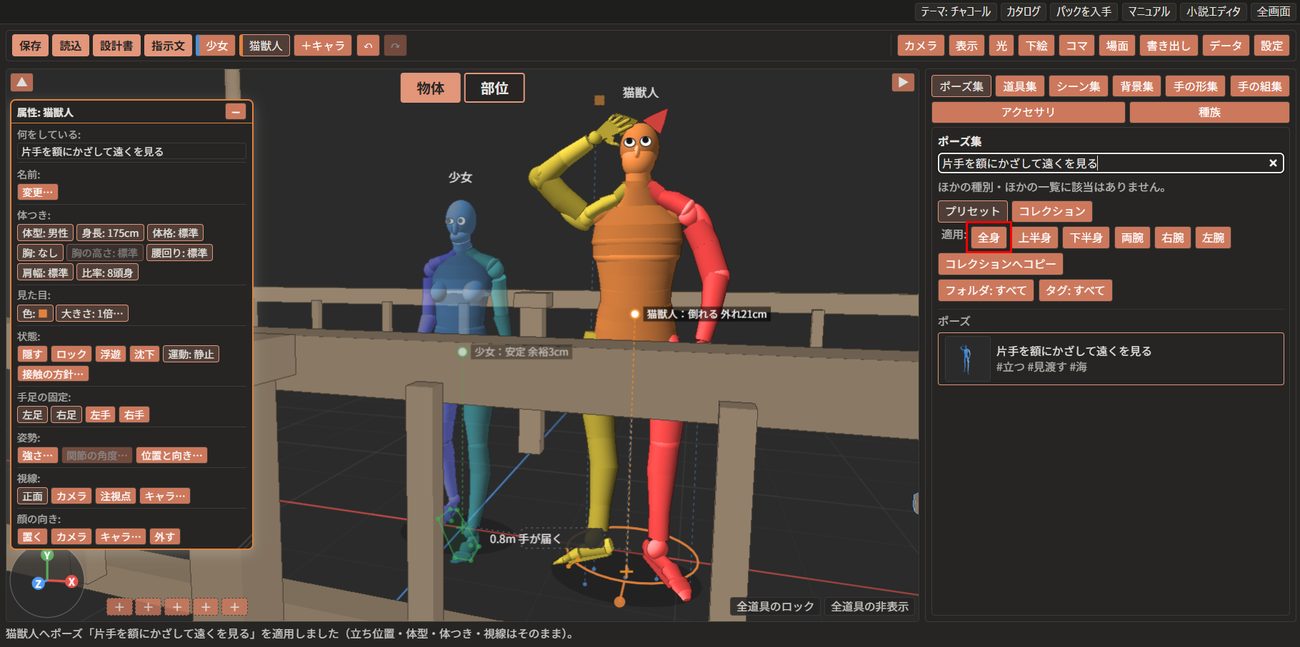Collapse the left panel with the up-triangle icon
Image resolution: width=1300 pixels, height=647 pixels.
point(22,82)
